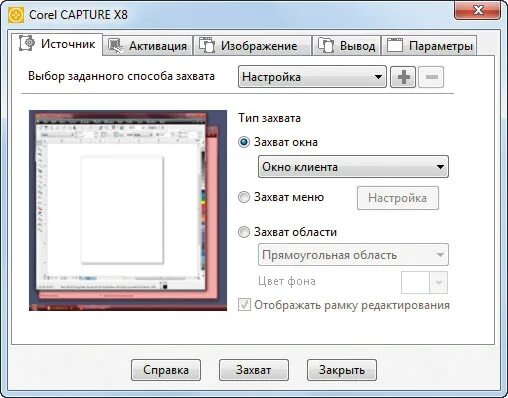Choose the Захват области radio option

coord(244,232)
